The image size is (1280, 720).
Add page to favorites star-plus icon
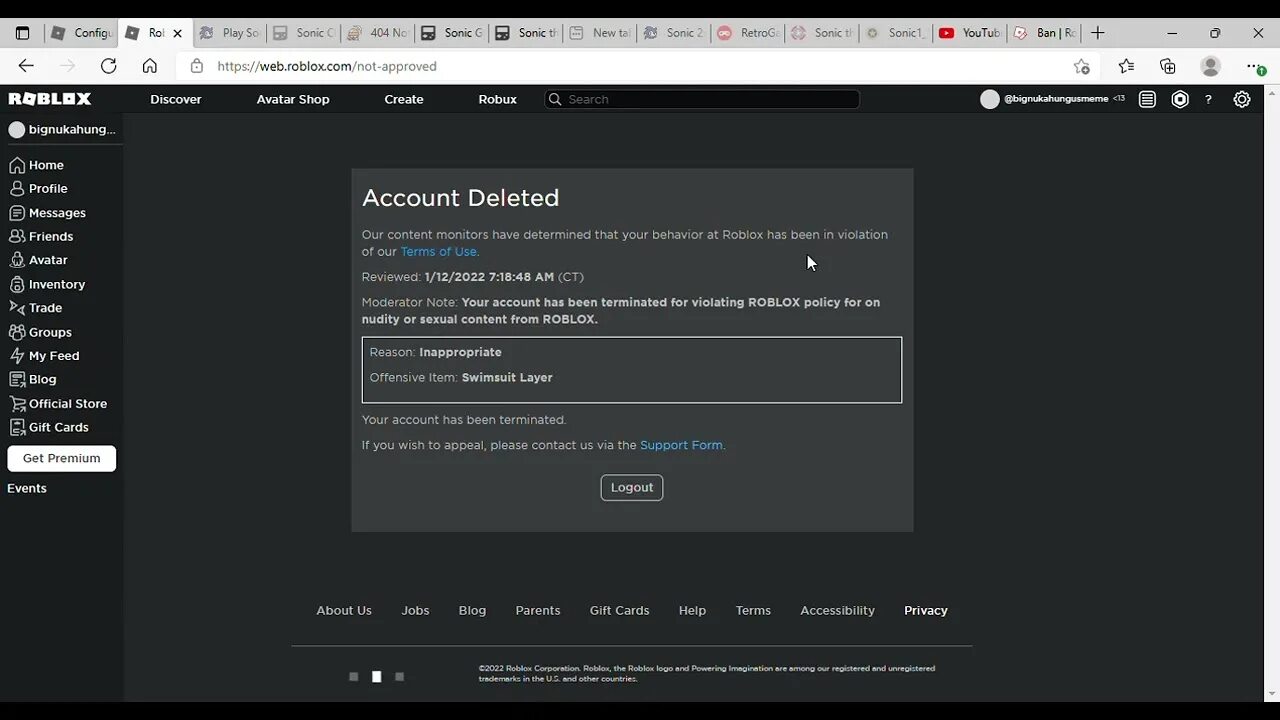(1082, 66)
